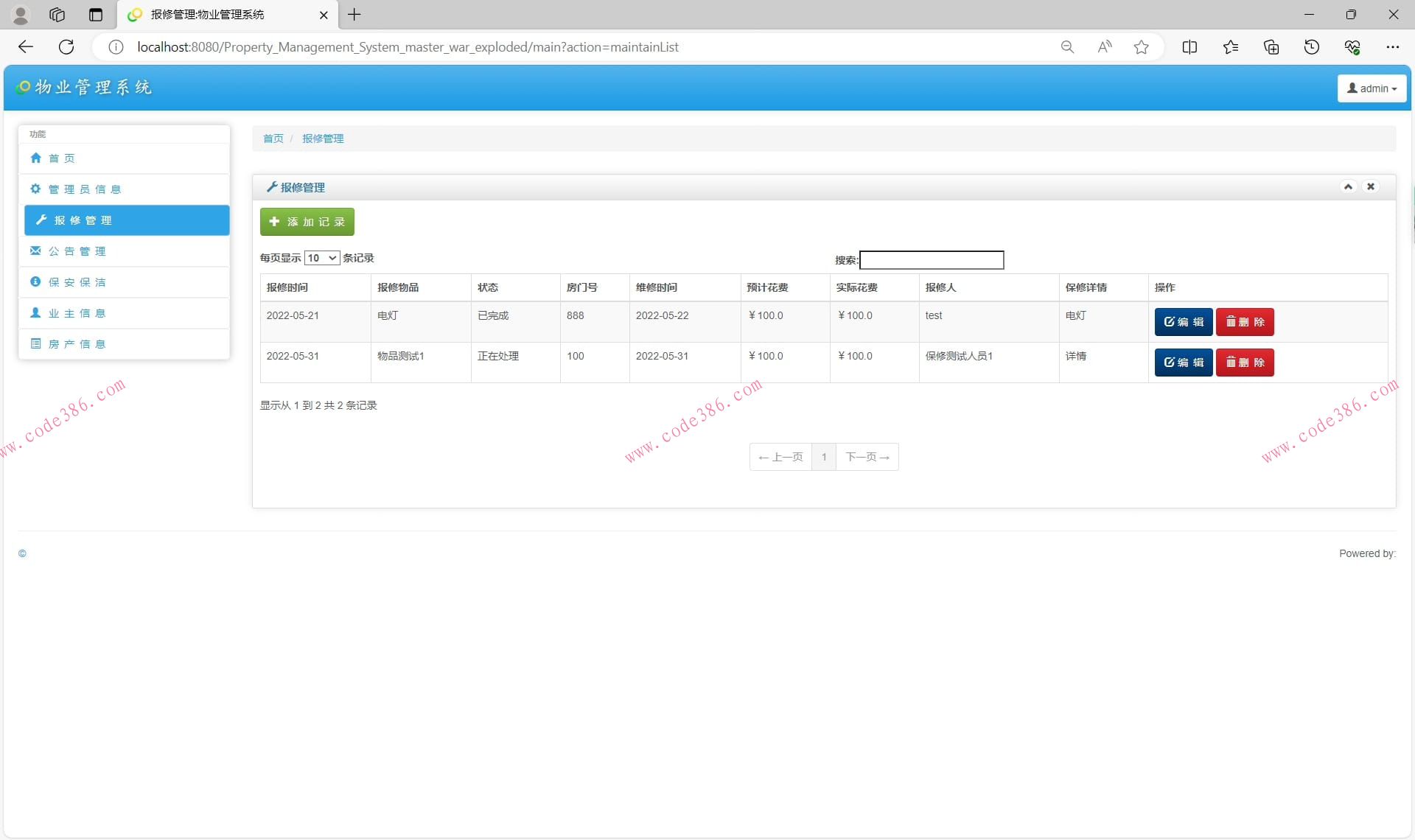Add page to favorites star icon
The width and height of the screenshot is (1415, 840).
tap(1141, 47)
